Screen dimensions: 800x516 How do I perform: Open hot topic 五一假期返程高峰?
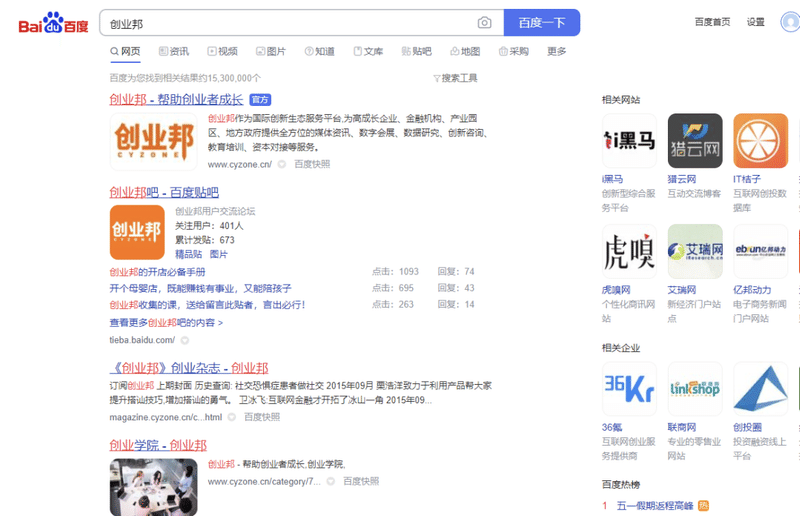click(655, 506)
